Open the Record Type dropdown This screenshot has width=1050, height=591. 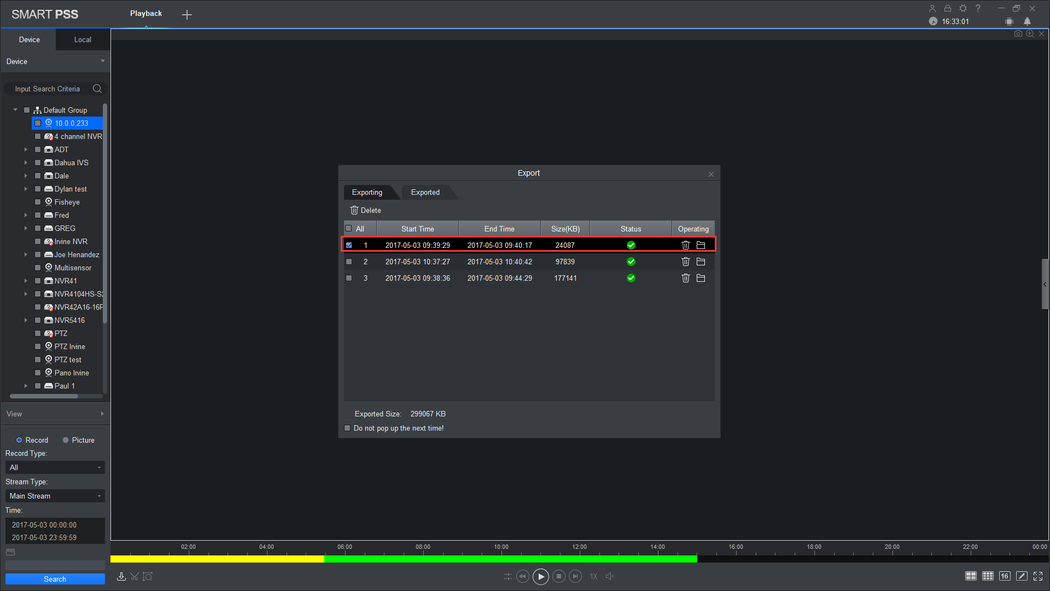click(55, 467)
